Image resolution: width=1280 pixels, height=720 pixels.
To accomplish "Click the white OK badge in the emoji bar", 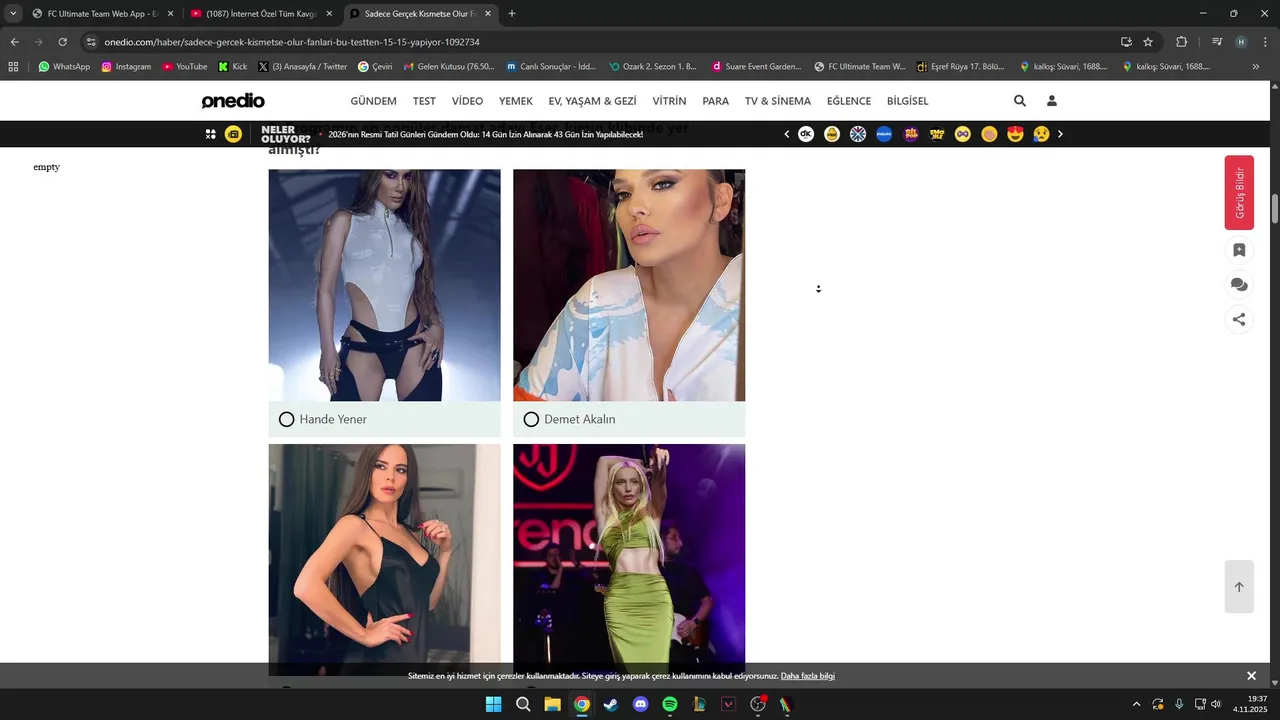I will point(806,134).
